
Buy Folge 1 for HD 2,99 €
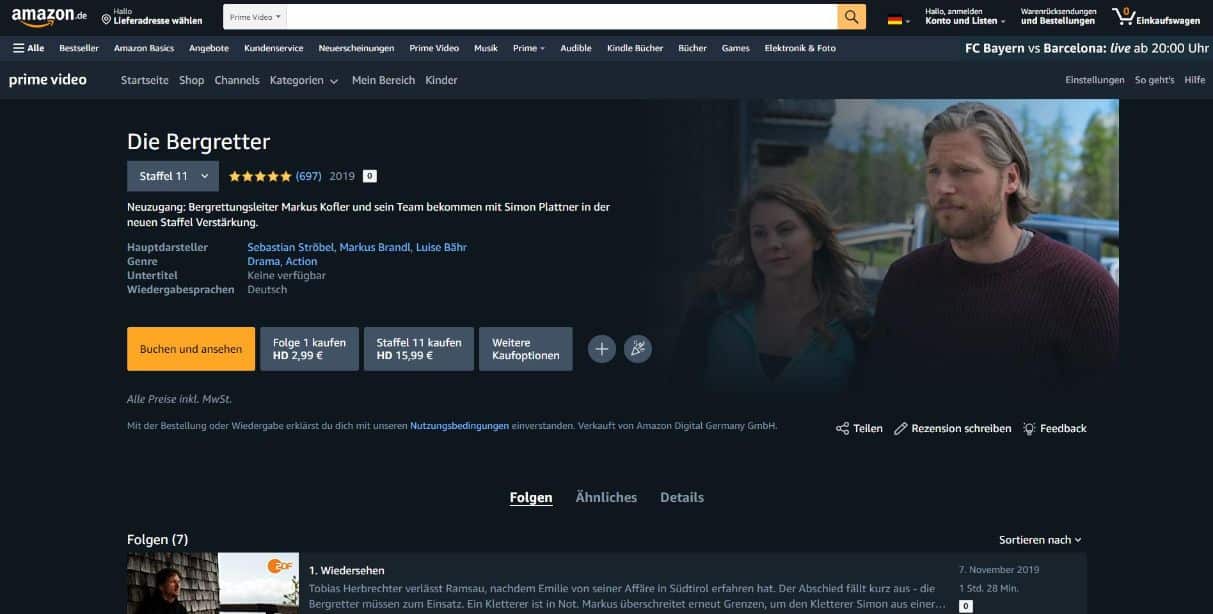(309, 349)
